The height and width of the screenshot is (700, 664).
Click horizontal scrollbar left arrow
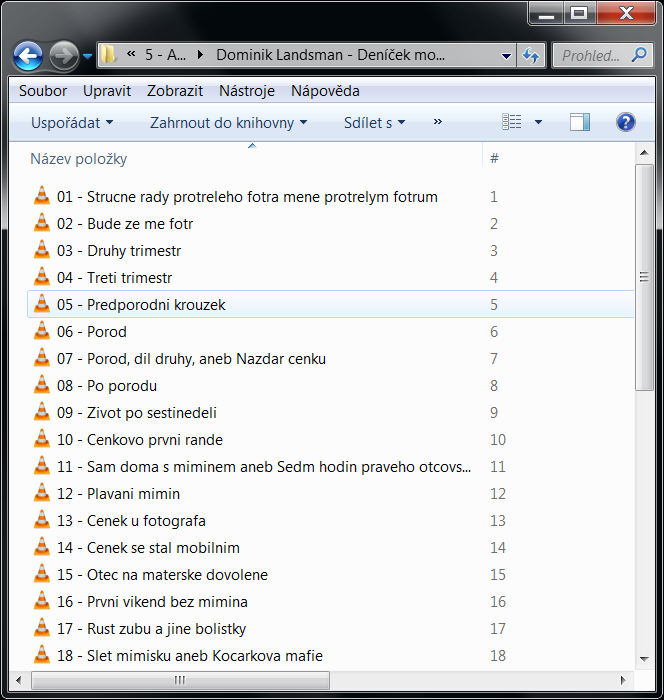point(18,680)
